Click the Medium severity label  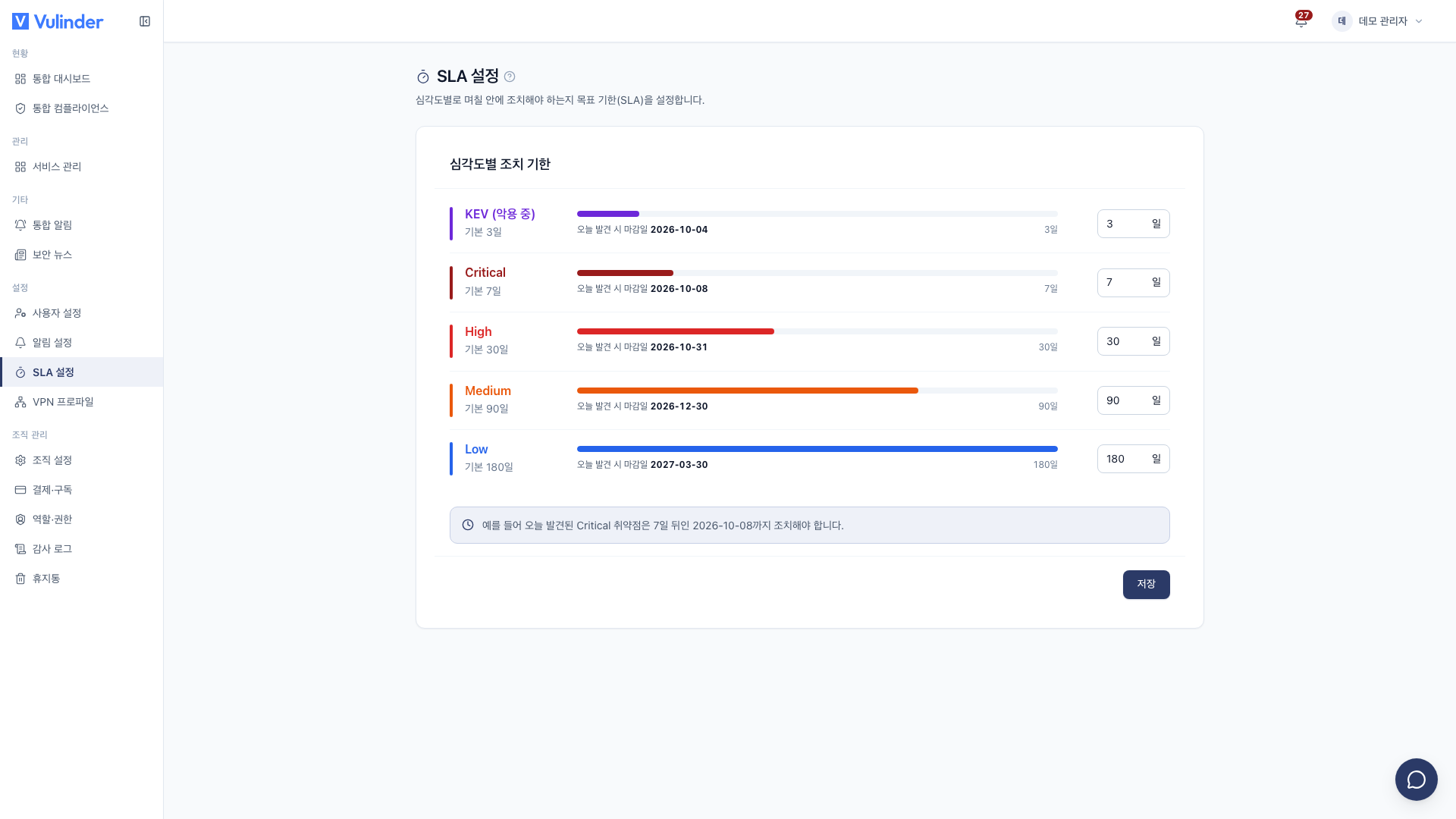(488, 391)
